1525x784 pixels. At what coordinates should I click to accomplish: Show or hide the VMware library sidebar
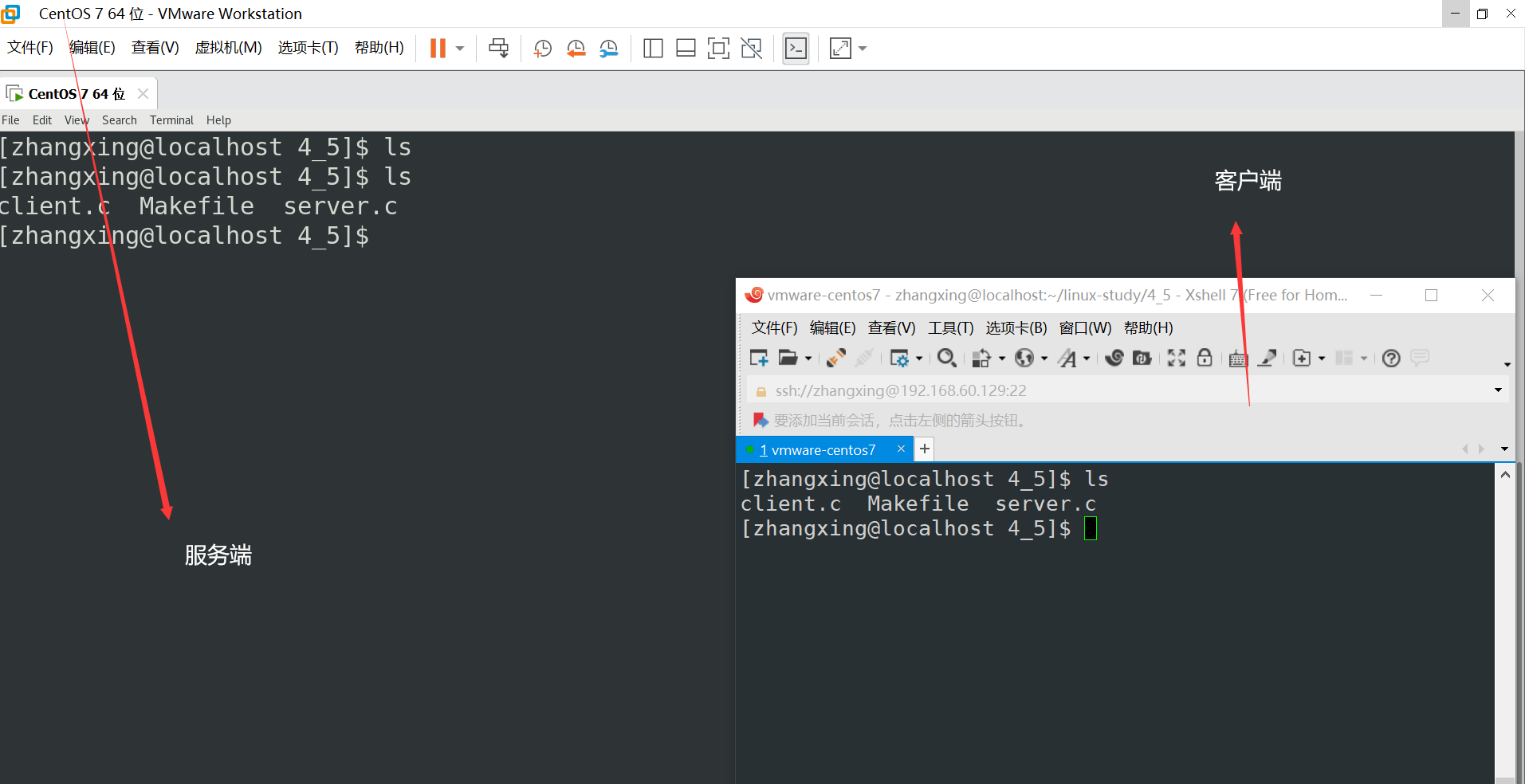click(x=653, y=49)
